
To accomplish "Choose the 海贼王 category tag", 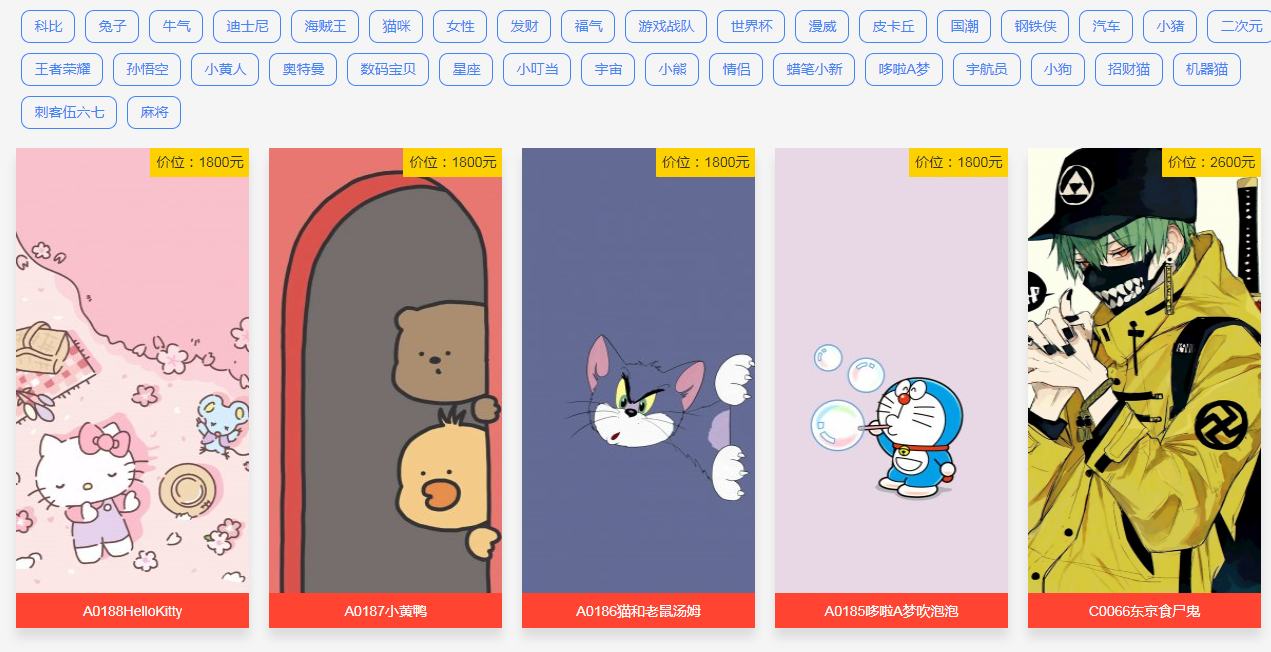I will (x=325, y=27).
